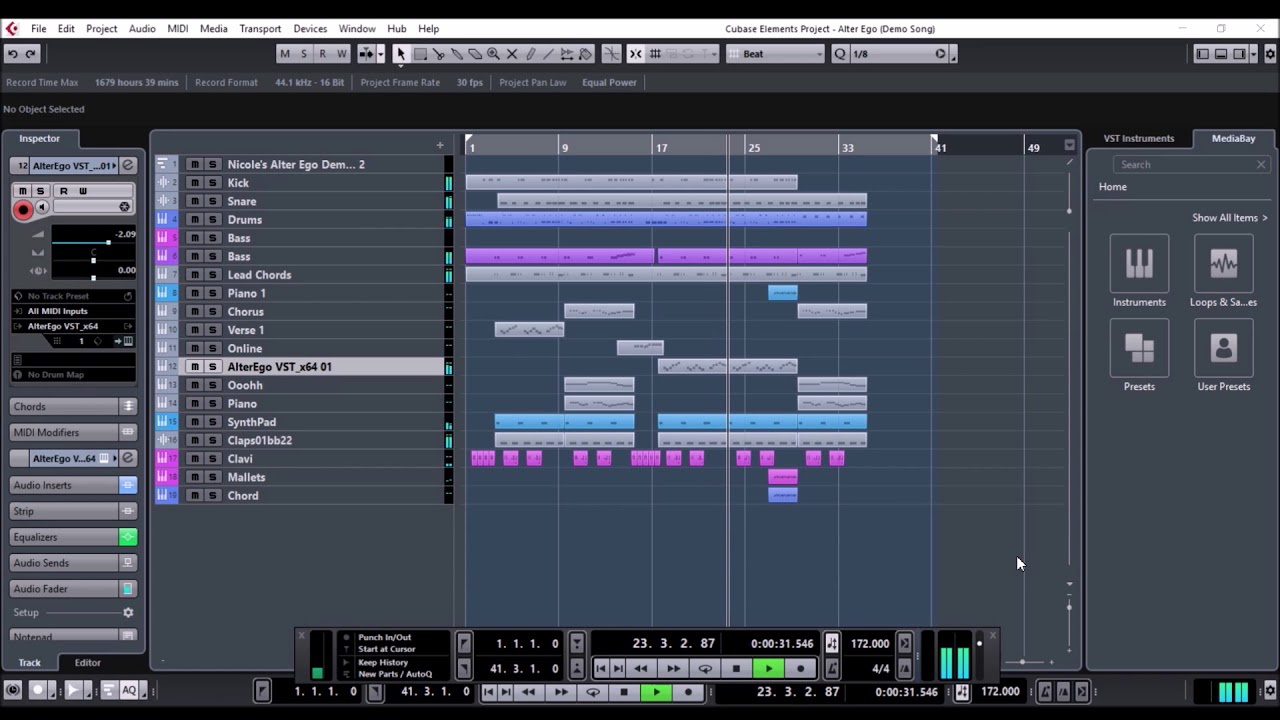The width and height of the screenshot is (1280, 720).
Task: Click Play in the floating transport panel
Action: point(768,669)
